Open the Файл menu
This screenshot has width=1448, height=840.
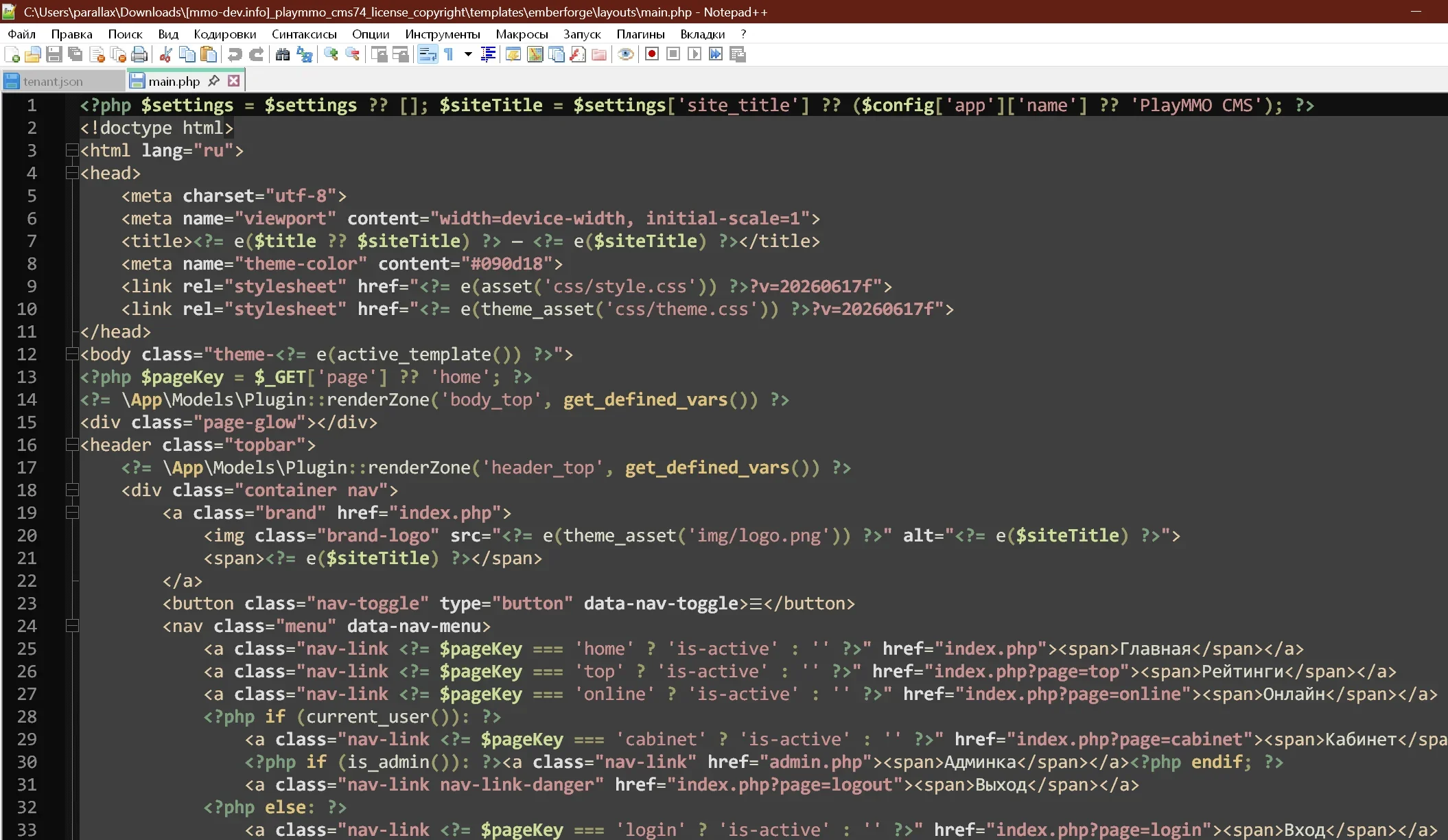coord(22,34)
